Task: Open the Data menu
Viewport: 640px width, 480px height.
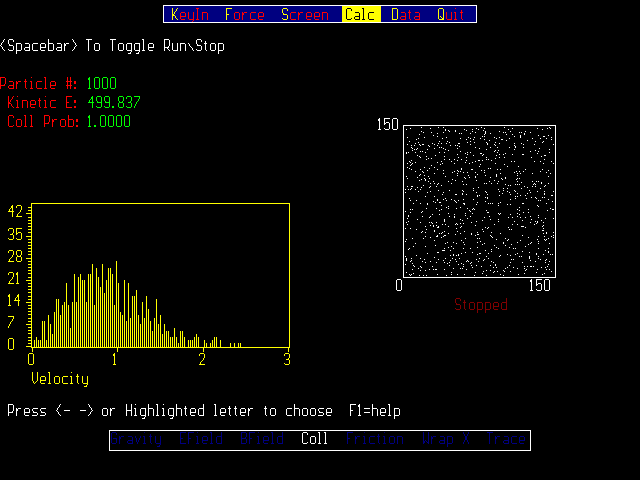Action: click(x=406, y=15)
